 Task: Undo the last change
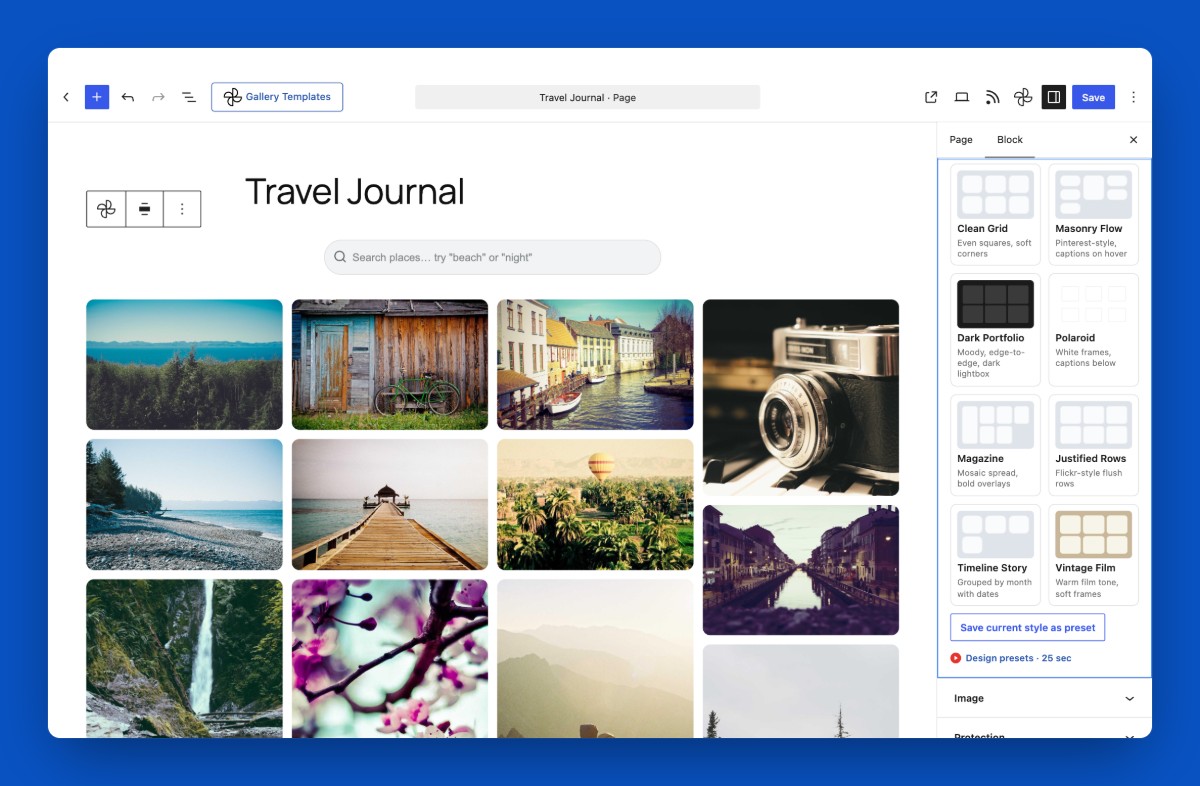click(x=128, y=97)
